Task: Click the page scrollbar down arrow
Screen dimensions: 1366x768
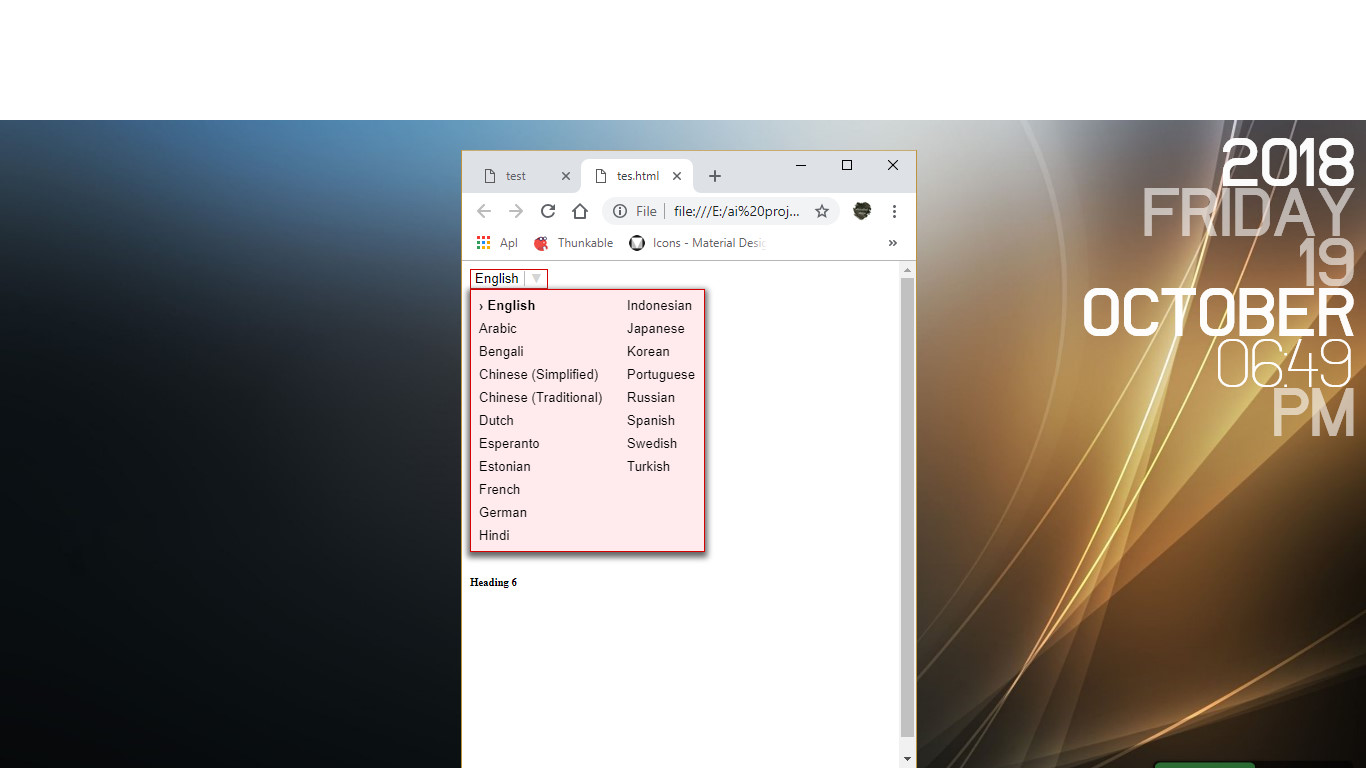Action: click(x=908, y=759)
